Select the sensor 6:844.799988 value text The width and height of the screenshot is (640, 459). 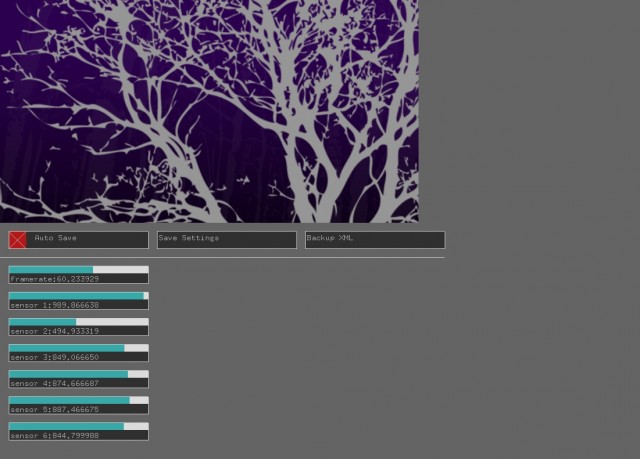pos(55,436)
